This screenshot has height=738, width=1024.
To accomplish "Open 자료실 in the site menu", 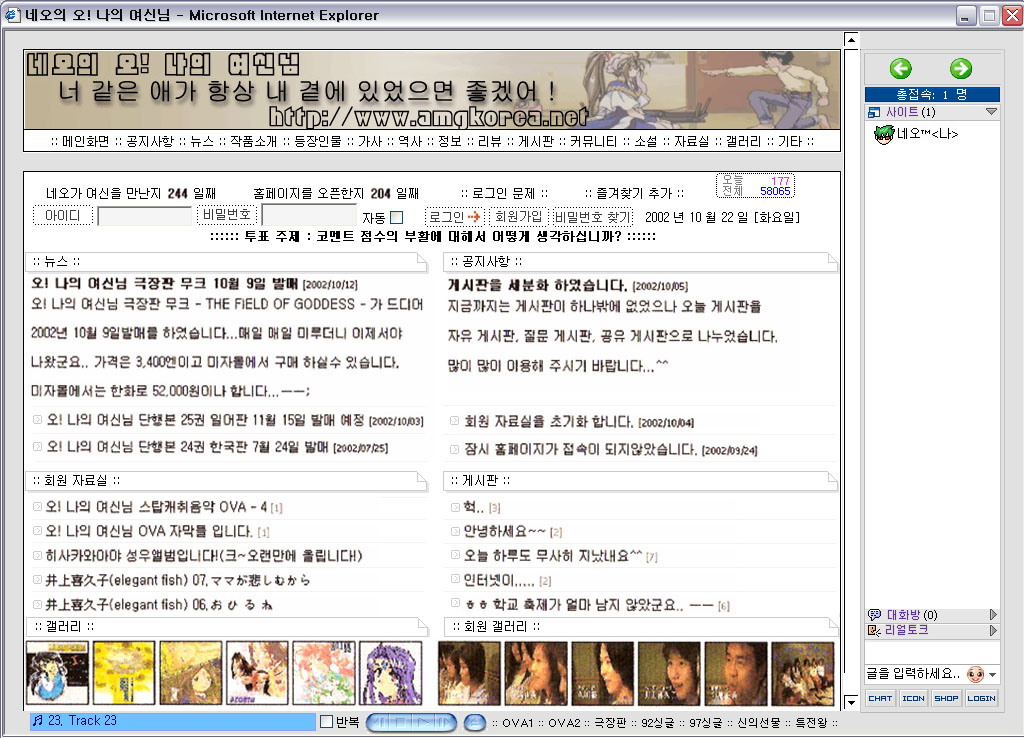I will pos(692,141).
